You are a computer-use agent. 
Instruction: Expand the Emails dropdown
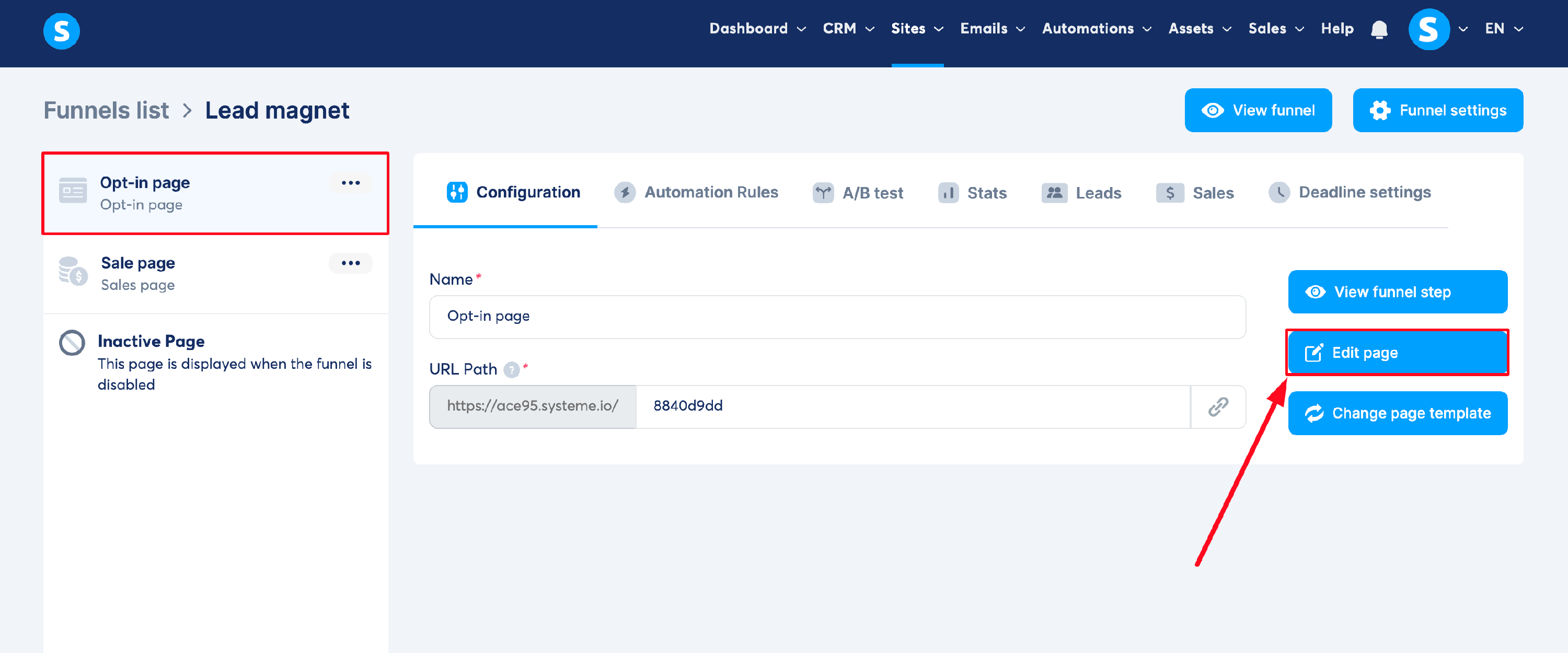(992, 29)
